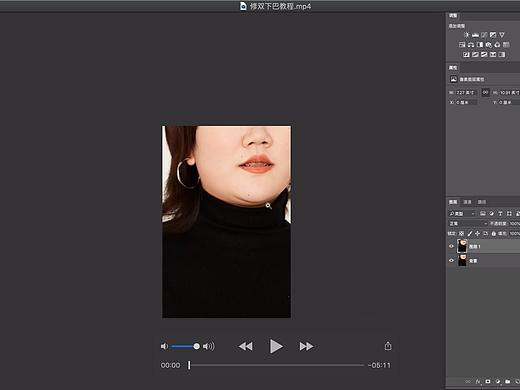The image size is (520, 390).
Task: Click the link layers icon at panel bottom
Action: tap(468, 381)
